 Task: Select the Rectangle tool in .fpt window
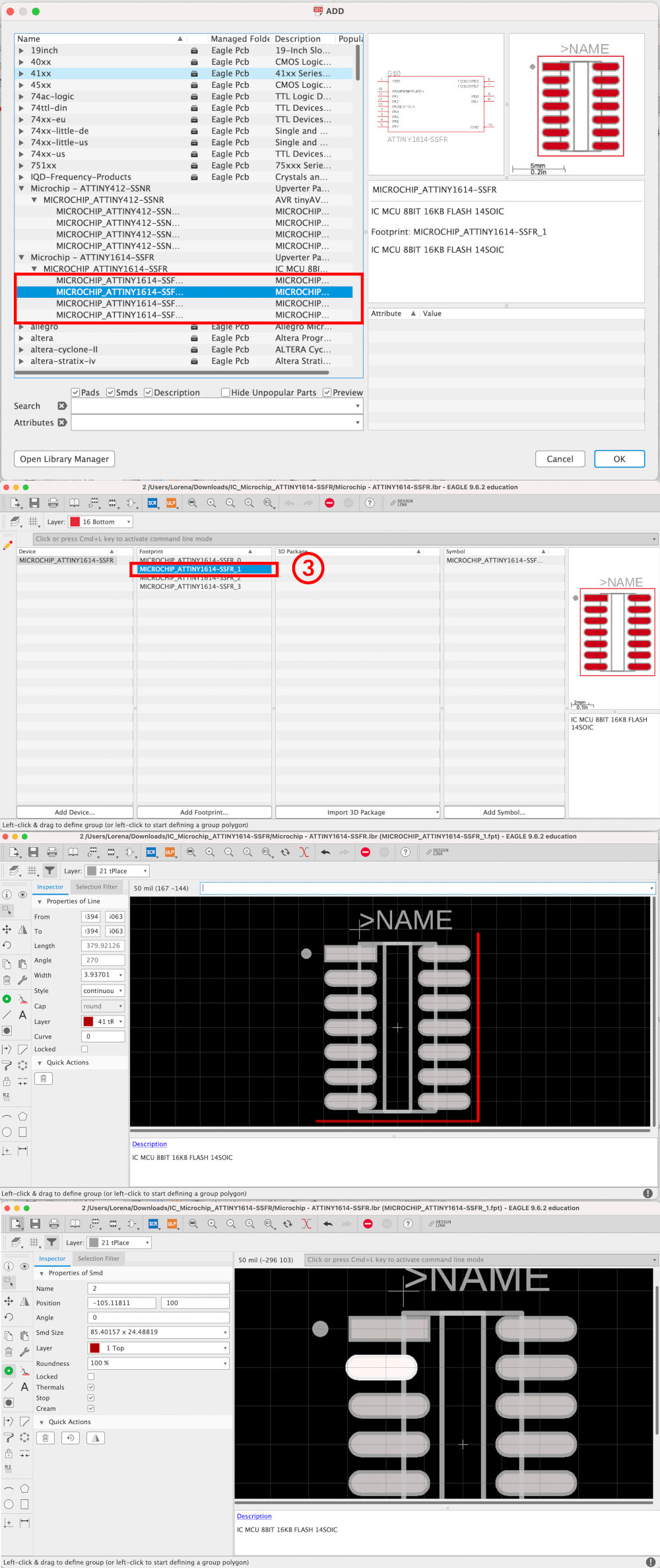click(24, 1505)
